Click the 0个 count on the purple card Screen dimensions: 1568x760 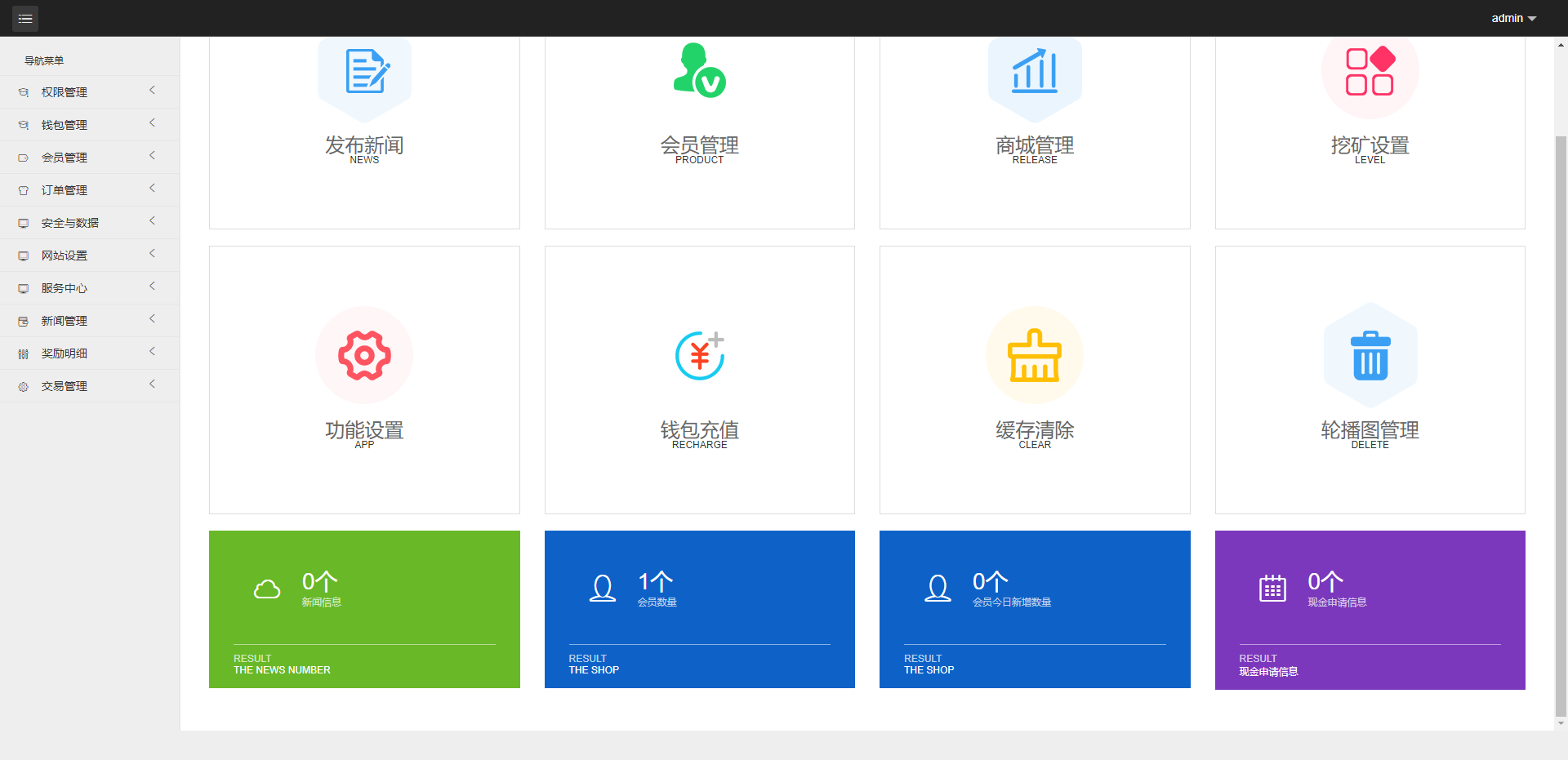1325,581
